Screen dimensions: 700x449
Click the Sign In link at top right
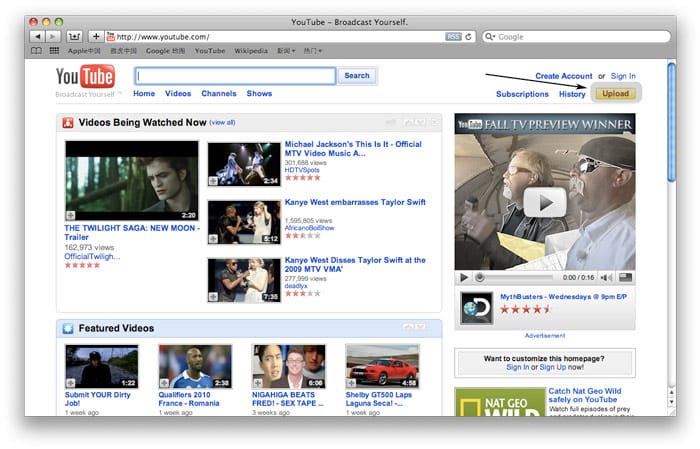(623, 76)
